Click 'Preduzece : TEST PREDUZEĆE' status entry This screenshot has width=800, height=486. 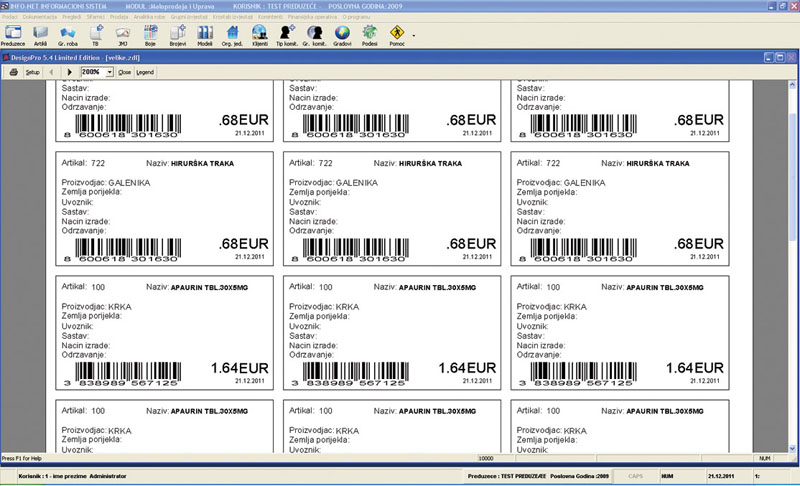click(507, 476)
